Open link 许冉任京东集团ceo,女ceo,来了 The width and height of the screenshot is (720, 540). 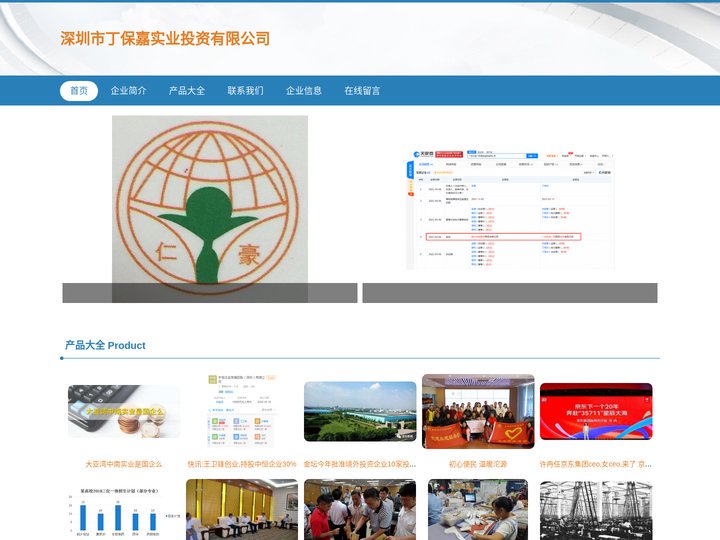pyautogui.click(x=596, y=464)
